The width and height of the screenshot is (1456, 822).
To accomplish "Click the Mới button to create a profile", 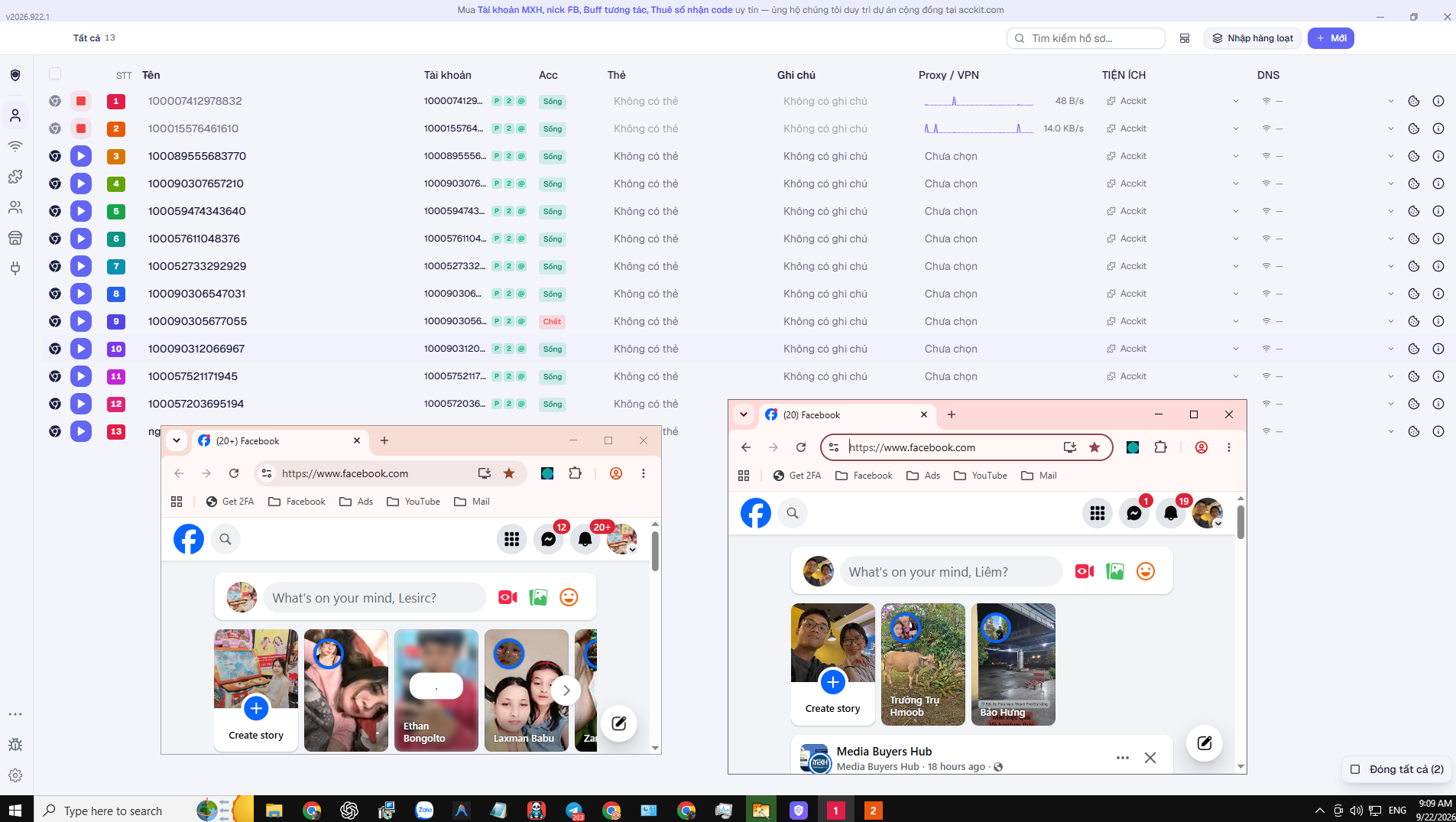I will click(x=1331, y=38).
